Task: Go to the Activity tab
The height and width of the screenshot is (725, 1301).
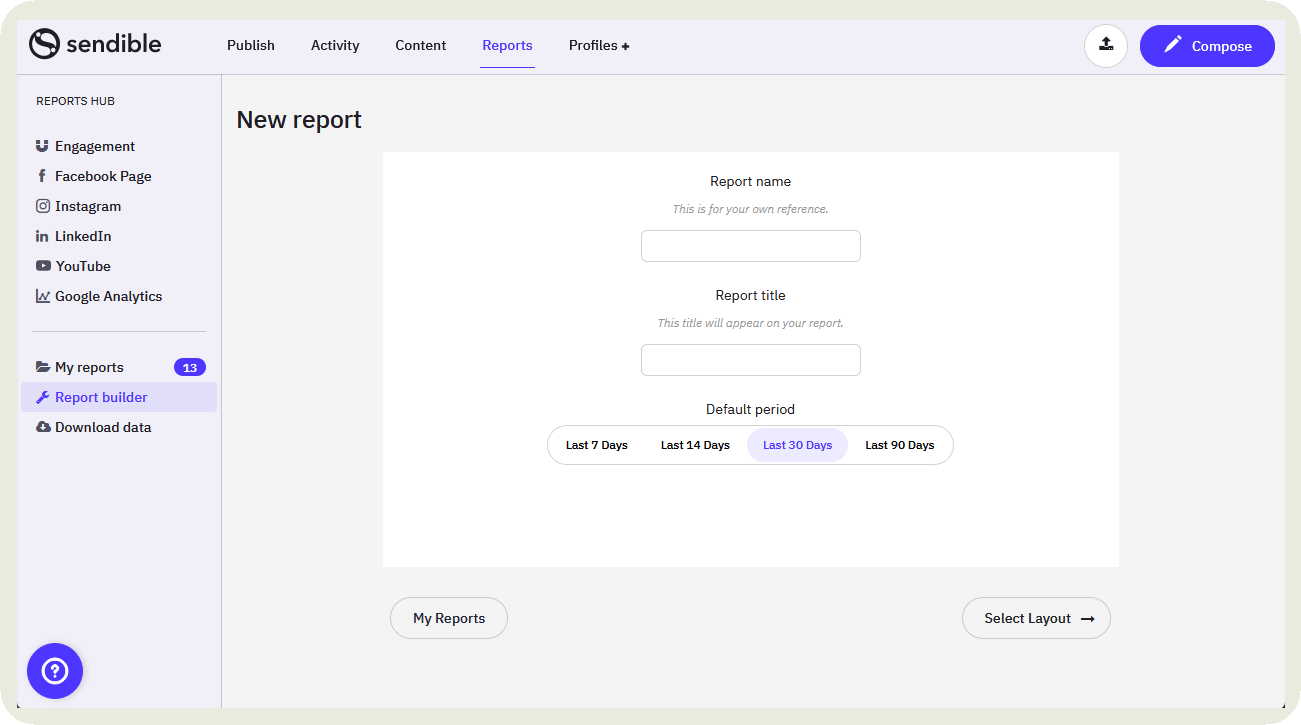Action: click(335, 45)
